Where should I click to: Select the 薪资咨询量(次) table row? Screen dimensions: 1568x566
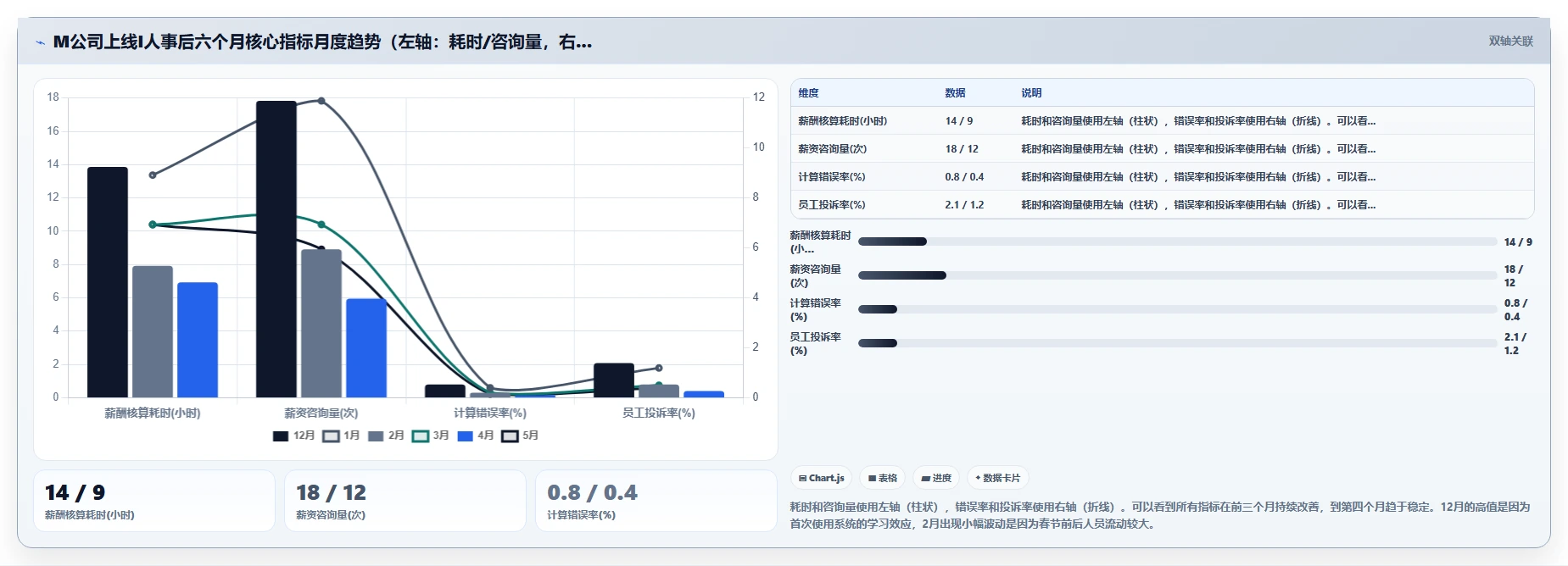[1162, 149]
